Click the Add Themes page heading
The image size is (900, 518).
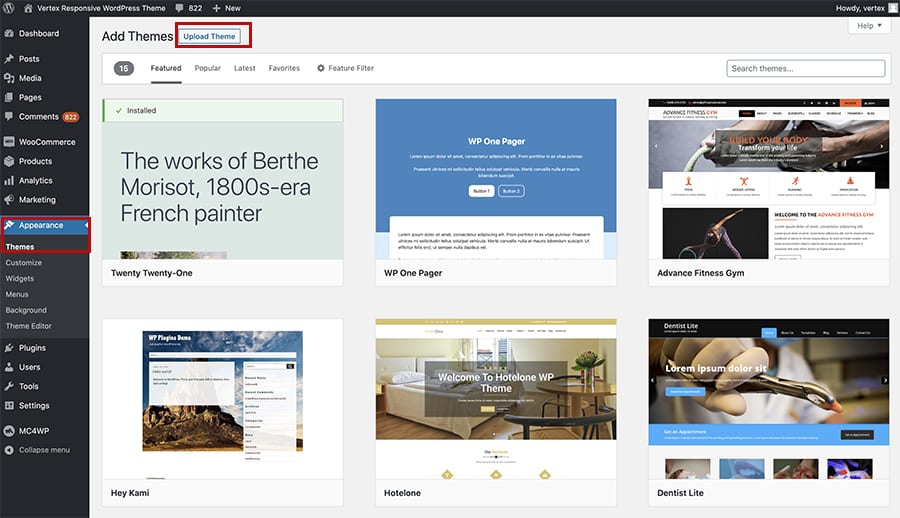point(137,36)
